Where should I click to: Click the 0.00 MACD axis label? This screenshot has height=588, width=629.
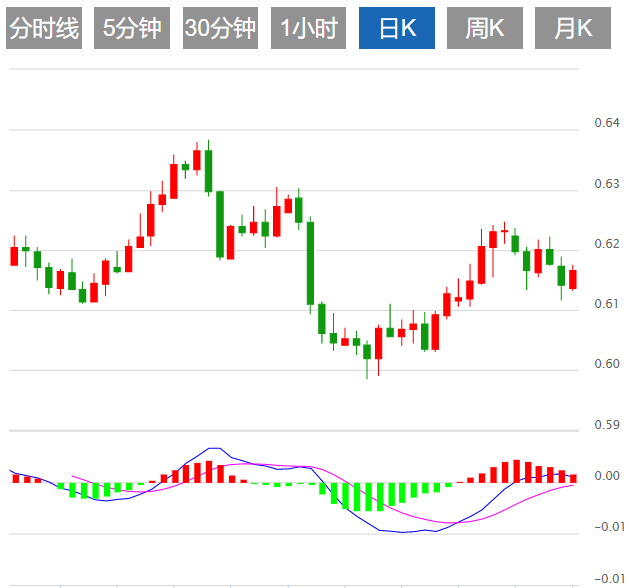(607, 476)
